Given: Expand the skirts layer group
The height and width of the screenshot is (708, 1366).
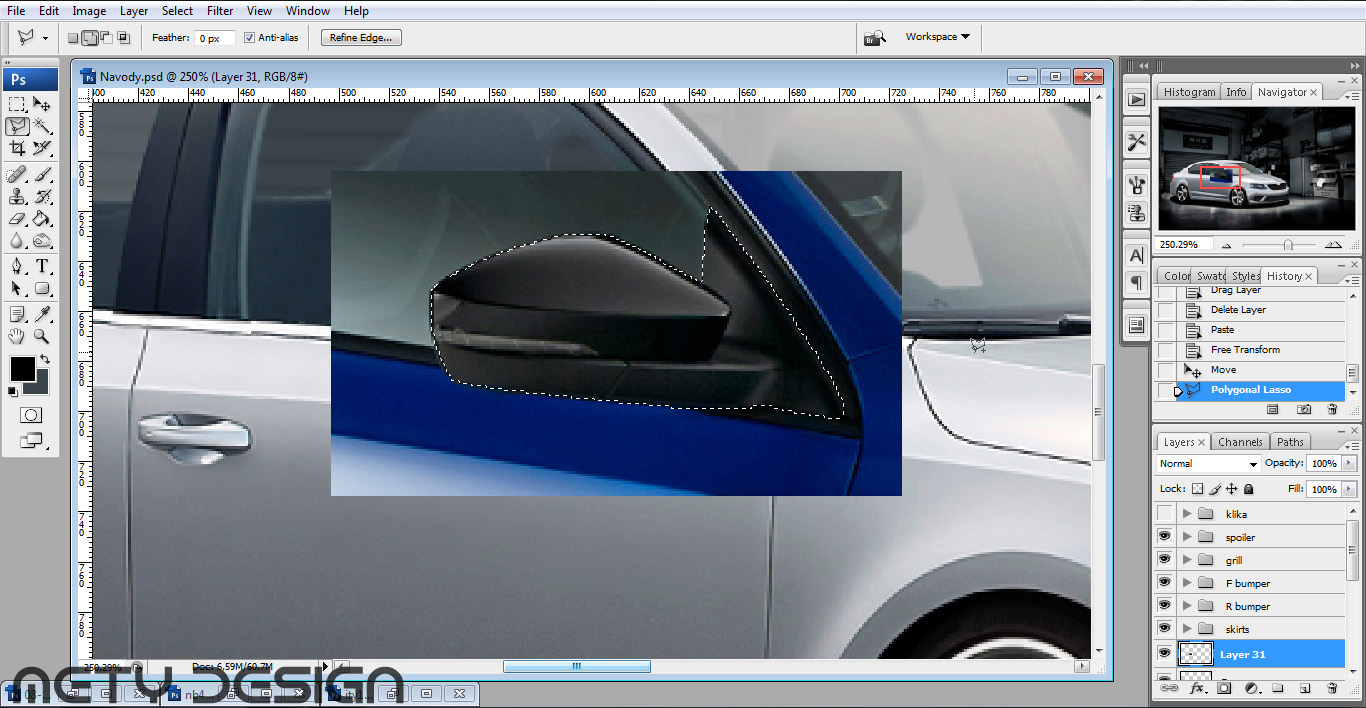Looking at the screenshot, I should tap(1187, 629).
